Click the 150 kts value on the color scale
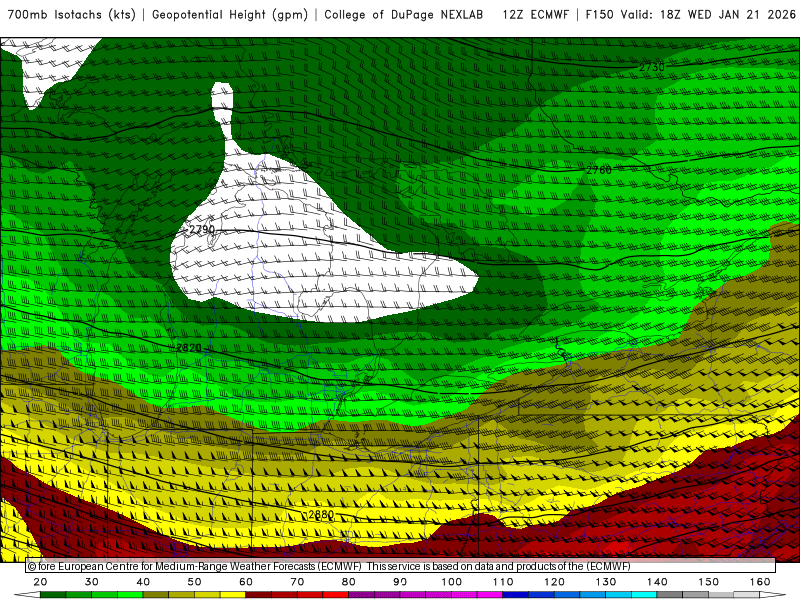The height and width of the screenshot is (600, 800). 709,582
